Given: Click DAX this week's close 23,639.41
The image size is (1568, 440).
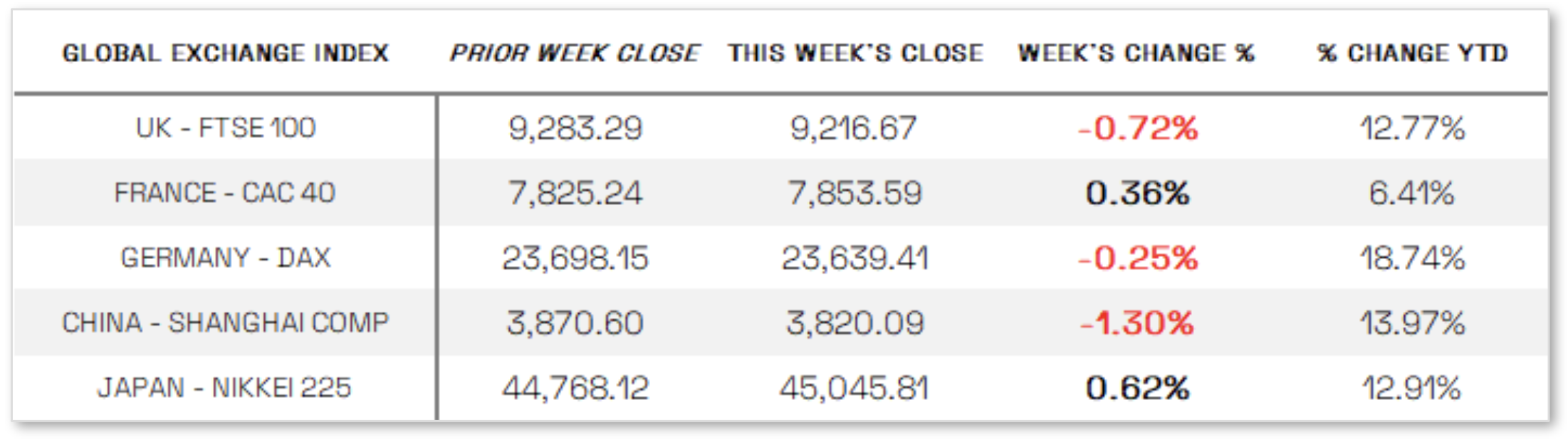Looking at the screenshot, I should [x=855, y=258].
